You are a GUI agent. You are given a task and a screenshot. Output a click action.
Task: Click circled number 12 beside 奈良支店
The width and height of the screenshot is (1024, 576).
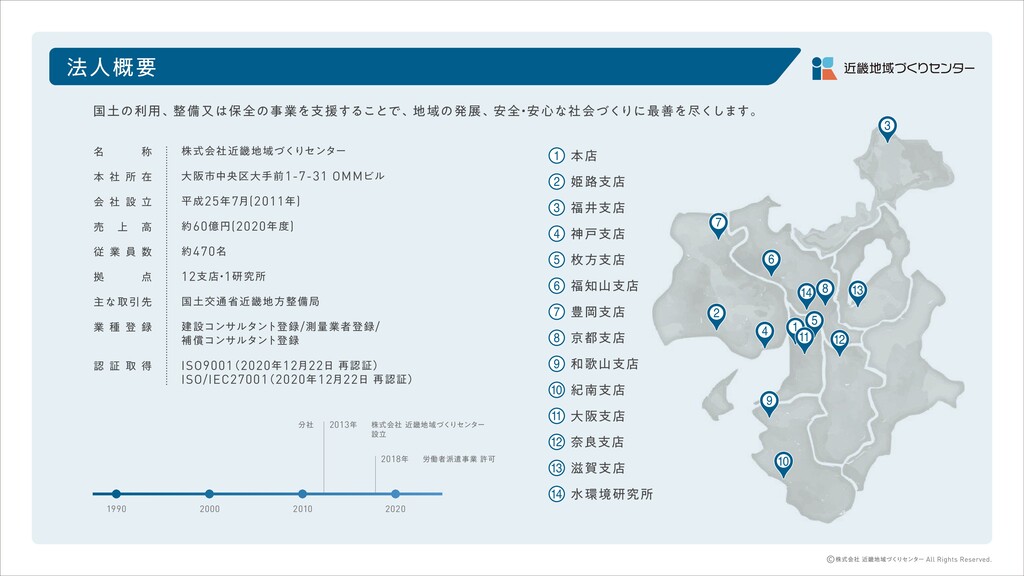coord(556,442)
